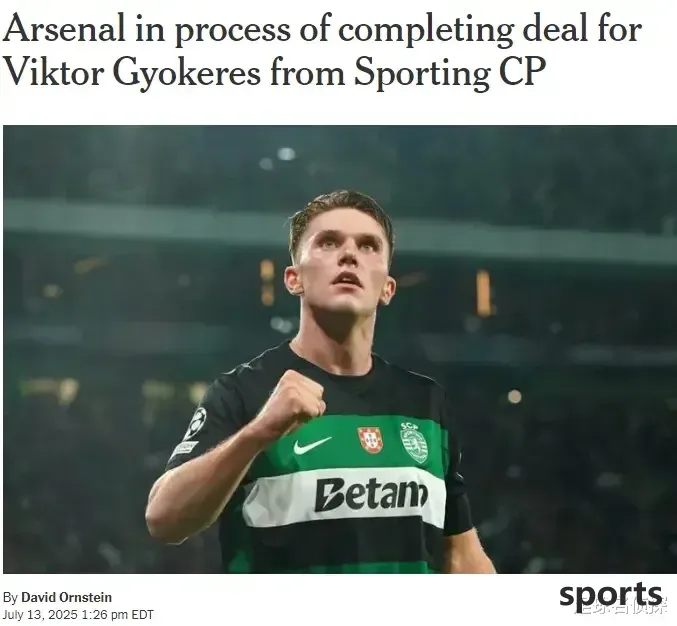677x626 pixels.
Task: Click the bold "sports" logo
Action: tap(611, 595)
